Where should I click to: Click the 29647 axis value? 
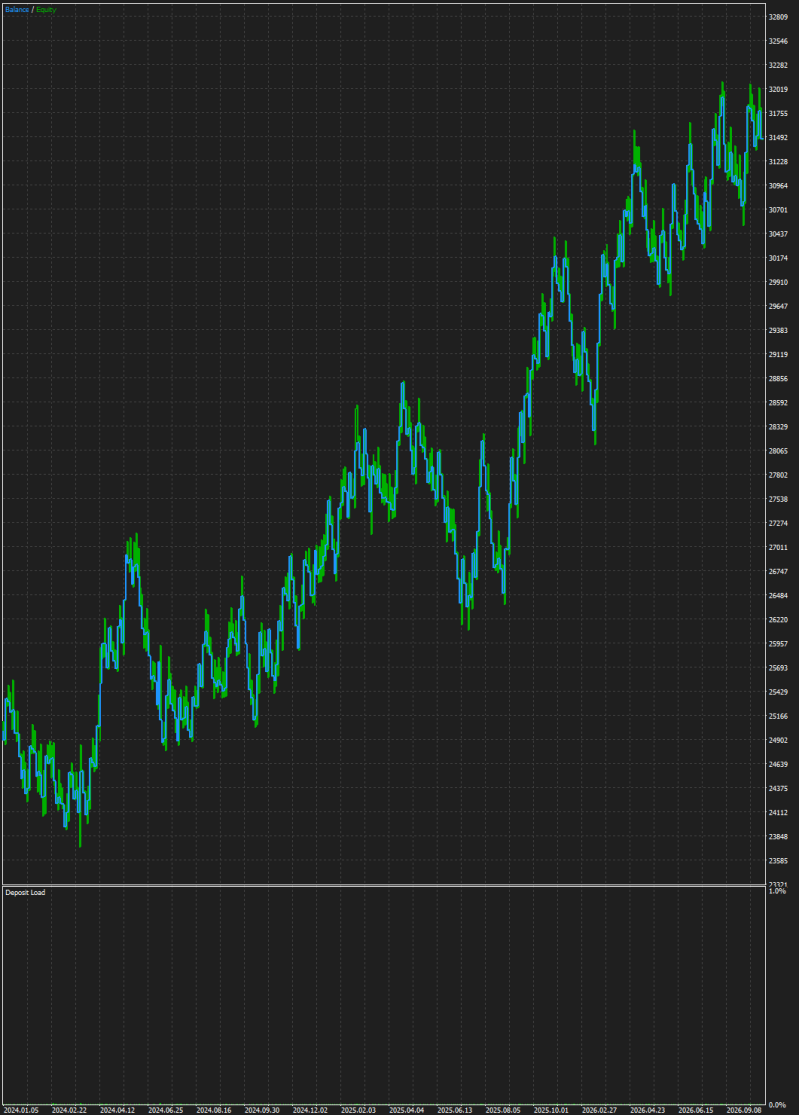tap(778, 306)
